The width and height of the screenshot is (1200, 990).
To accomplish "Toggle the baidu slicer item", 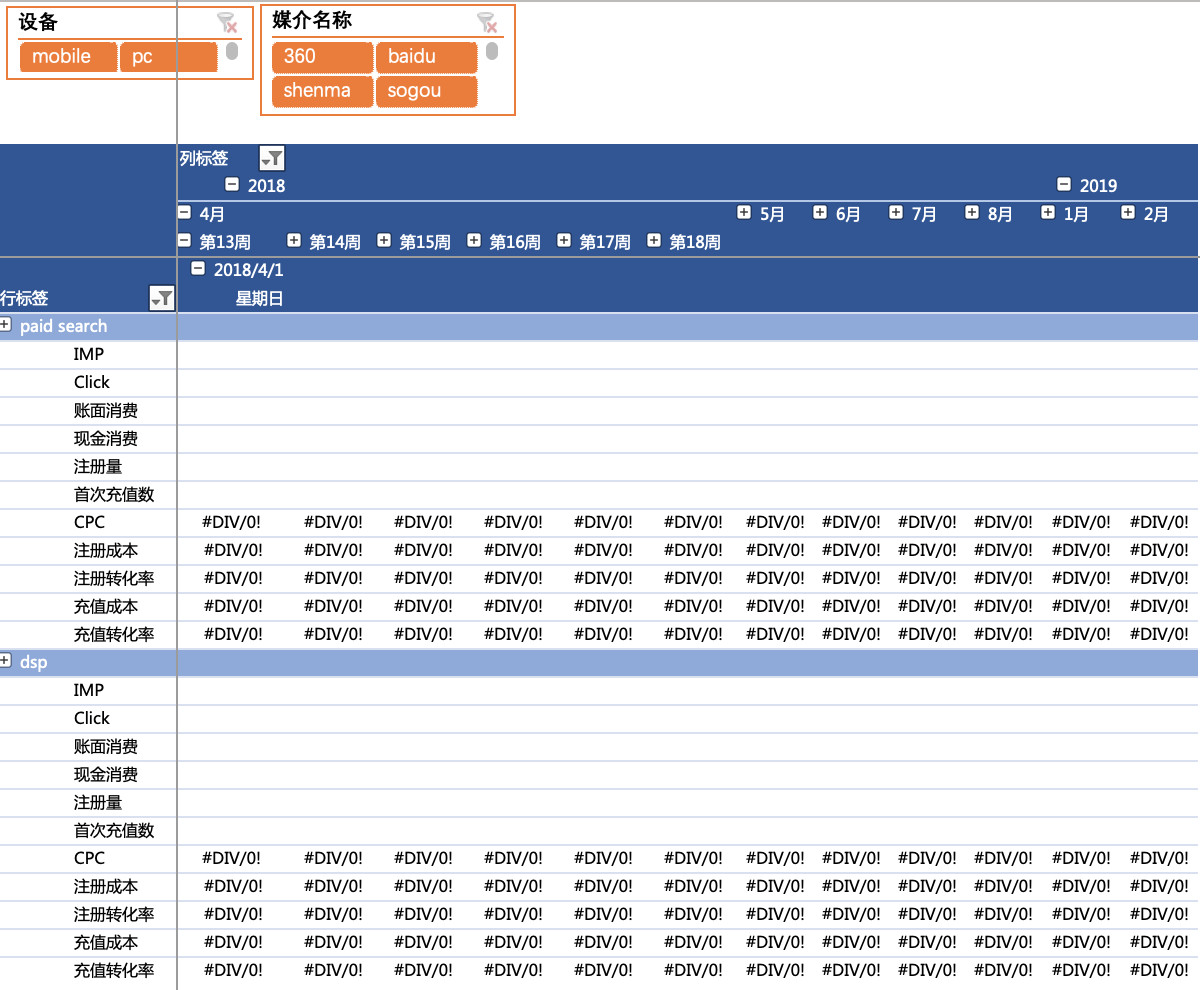I will point(426,57).
